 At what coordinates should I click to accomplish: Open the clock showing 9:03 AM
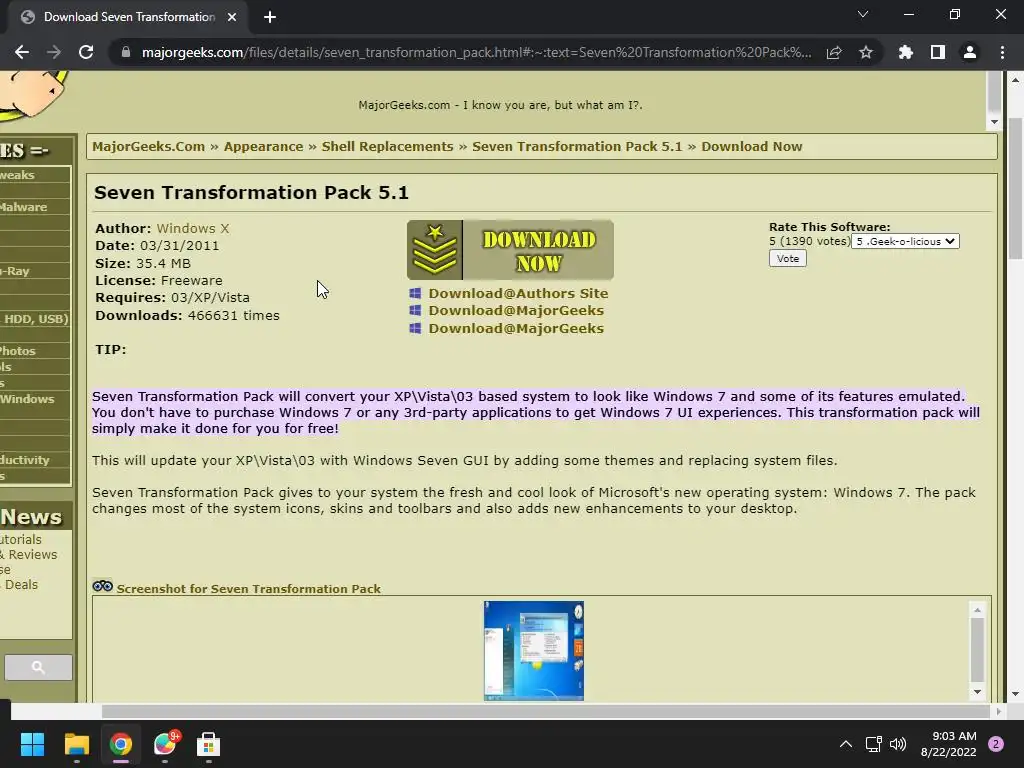click(x=948, y=744)
